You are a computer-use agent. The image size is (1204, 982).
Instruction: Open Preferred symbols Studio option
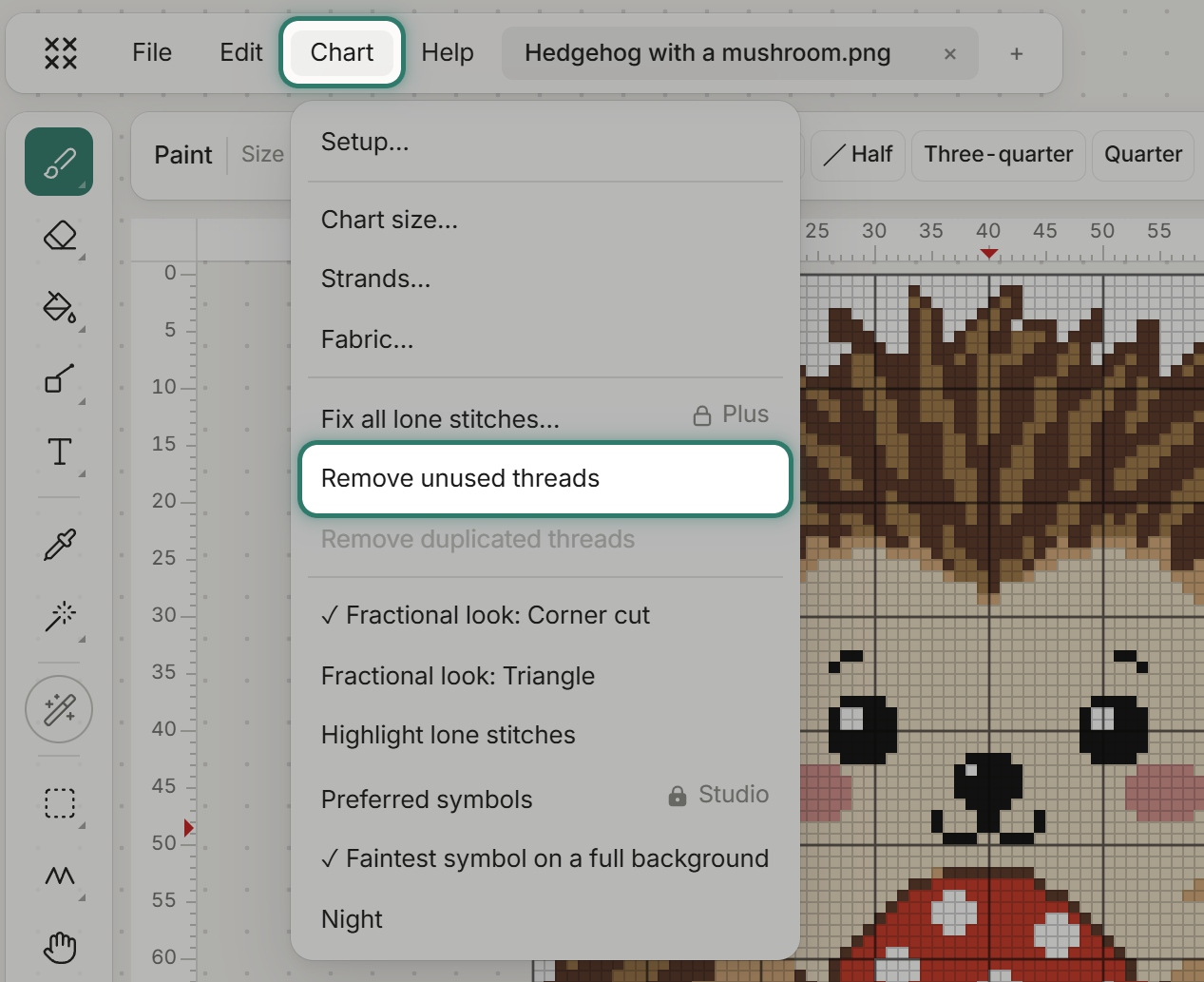coord(545,799)
